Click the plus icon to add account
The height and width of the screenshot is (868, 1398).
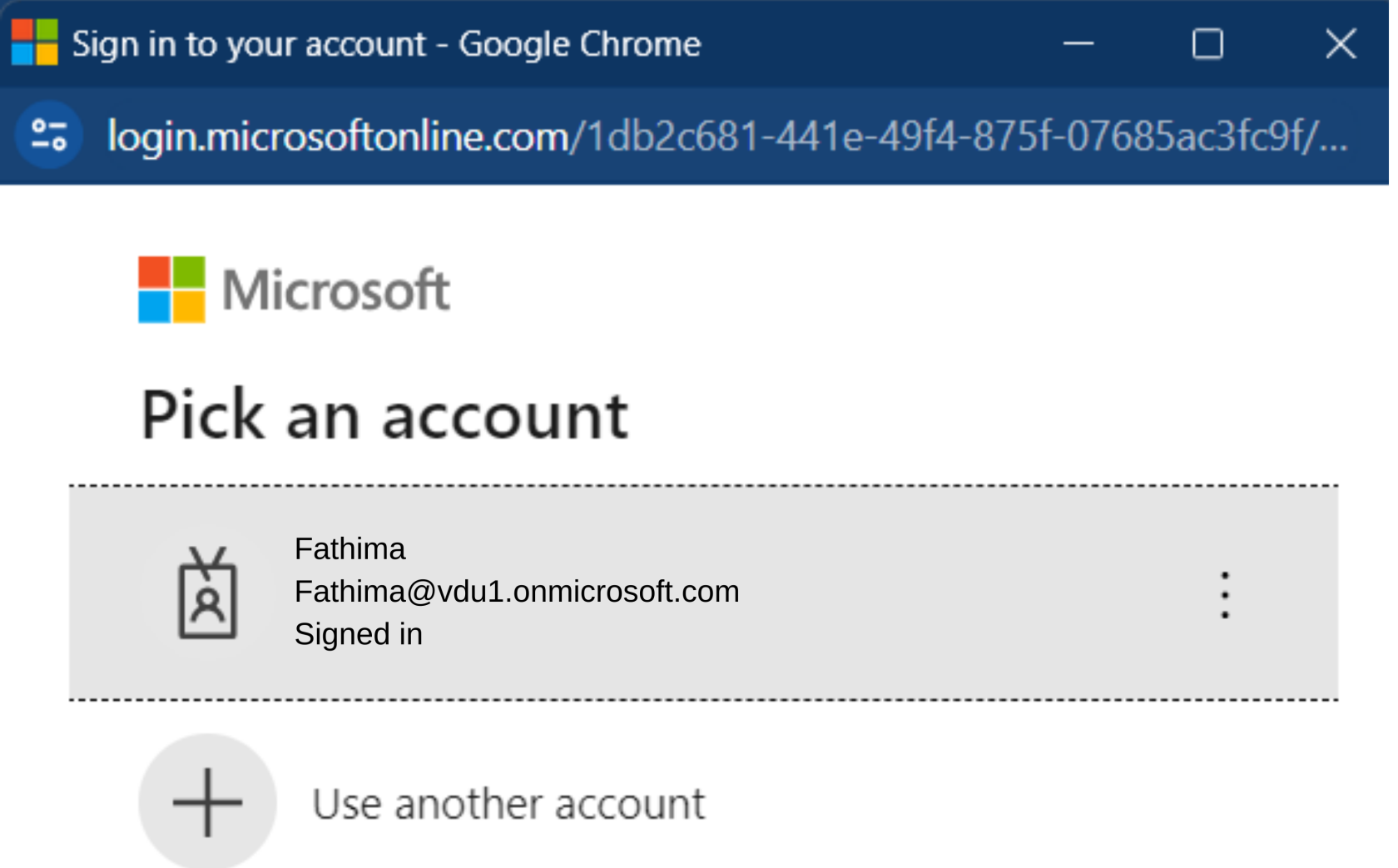(x=207, y=802)
